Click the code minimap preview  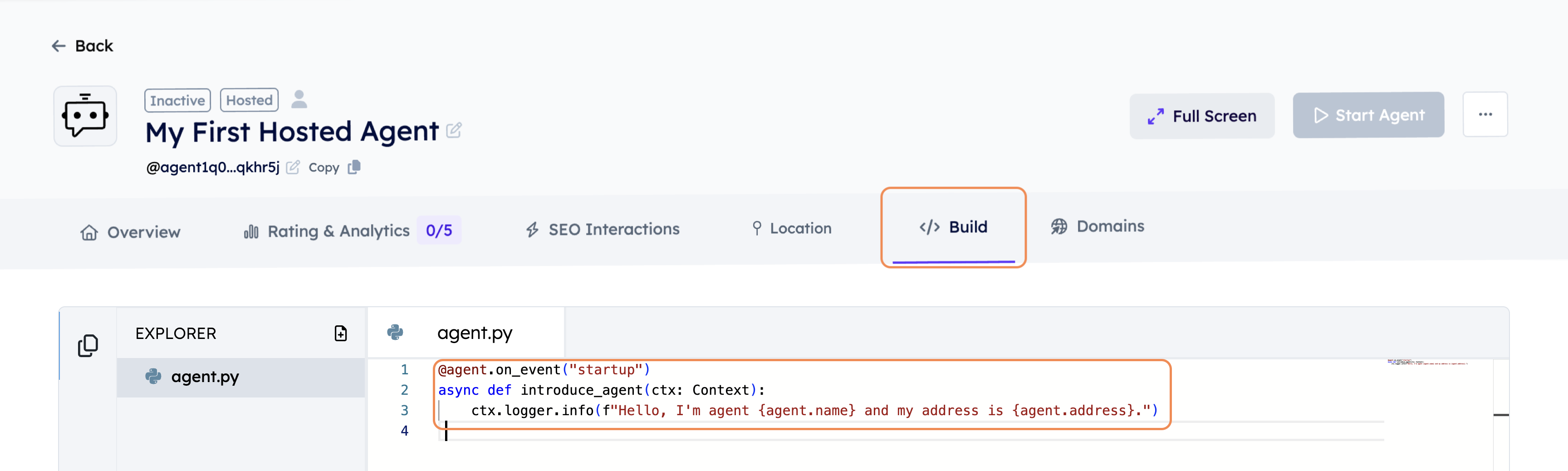(x=1427, y=363)
